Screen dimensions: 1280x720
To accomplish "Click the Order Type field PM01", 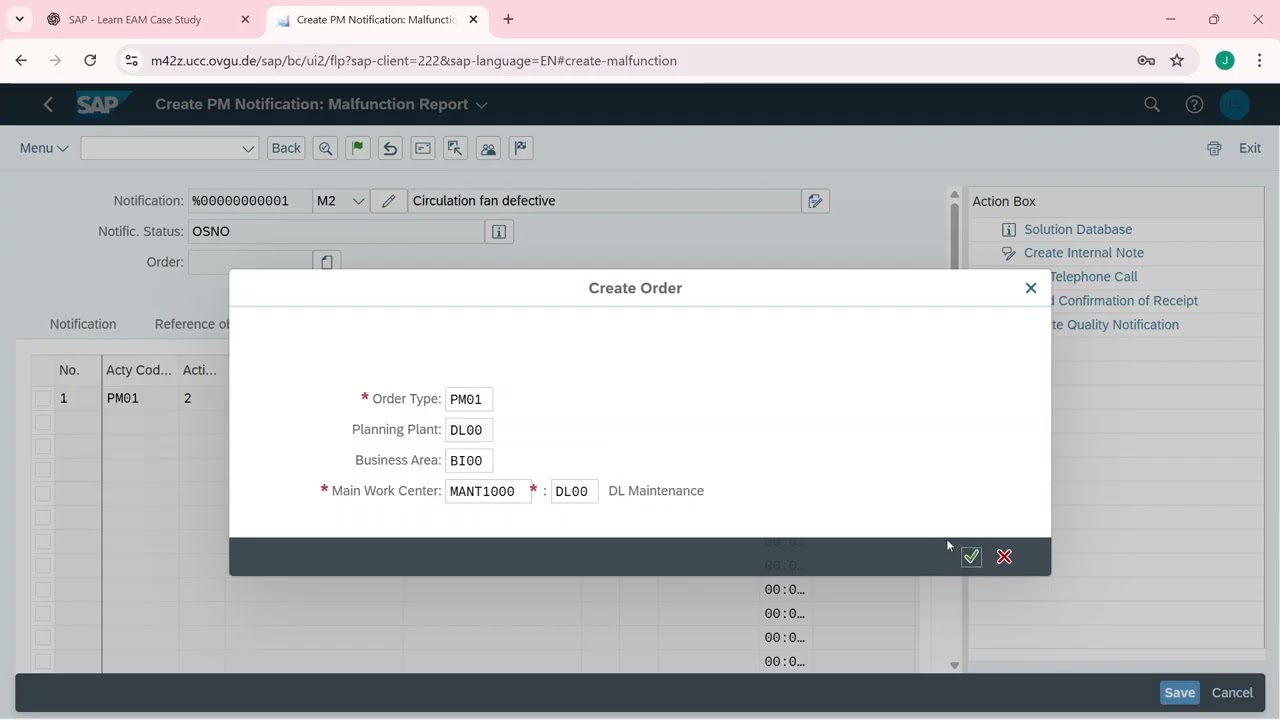I will coord(469,399).
